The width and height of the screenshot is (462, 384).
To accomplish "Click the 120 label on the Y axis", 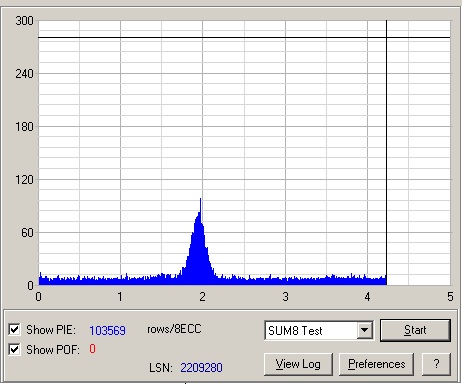I will pyautogui.click(x=24, y=180).
